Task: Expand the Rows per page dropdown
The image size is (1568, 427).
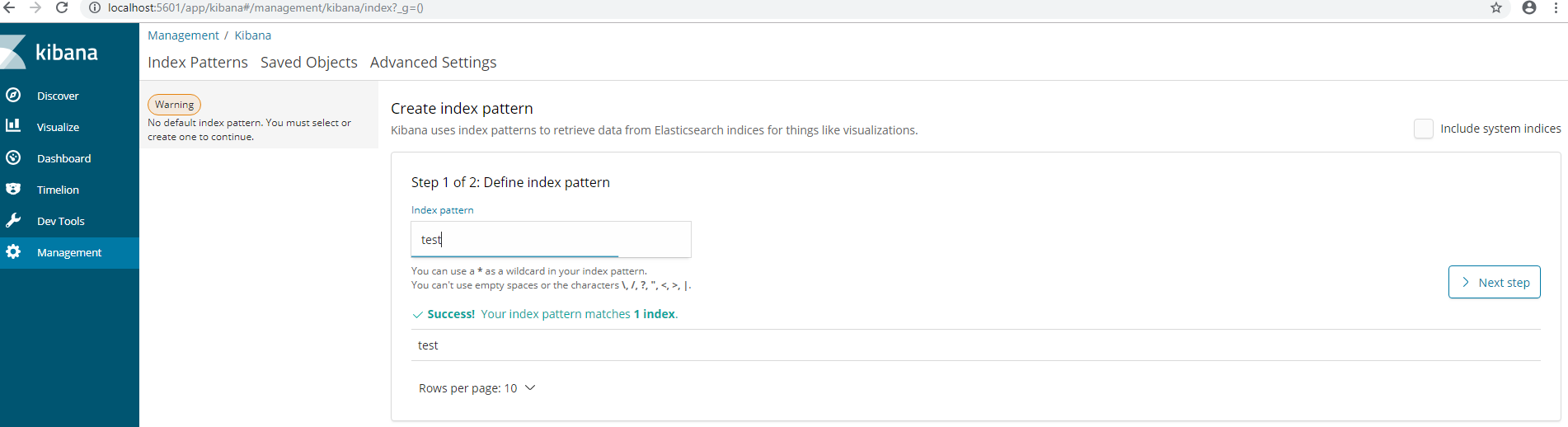Action: (477, 388)
